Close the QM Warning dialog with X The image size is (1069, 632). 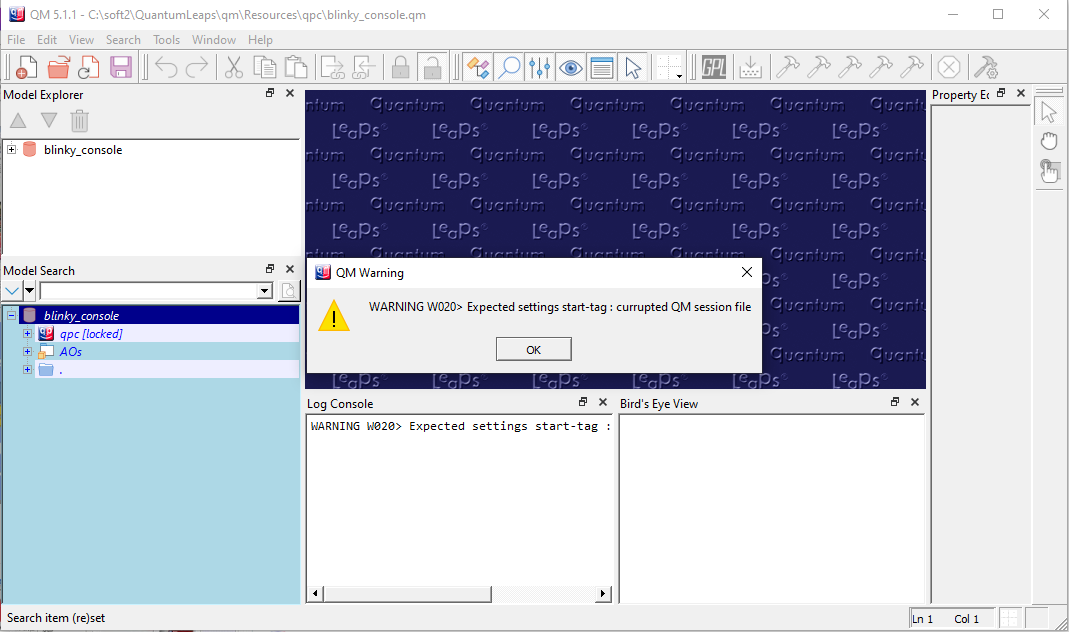point(746,272)
